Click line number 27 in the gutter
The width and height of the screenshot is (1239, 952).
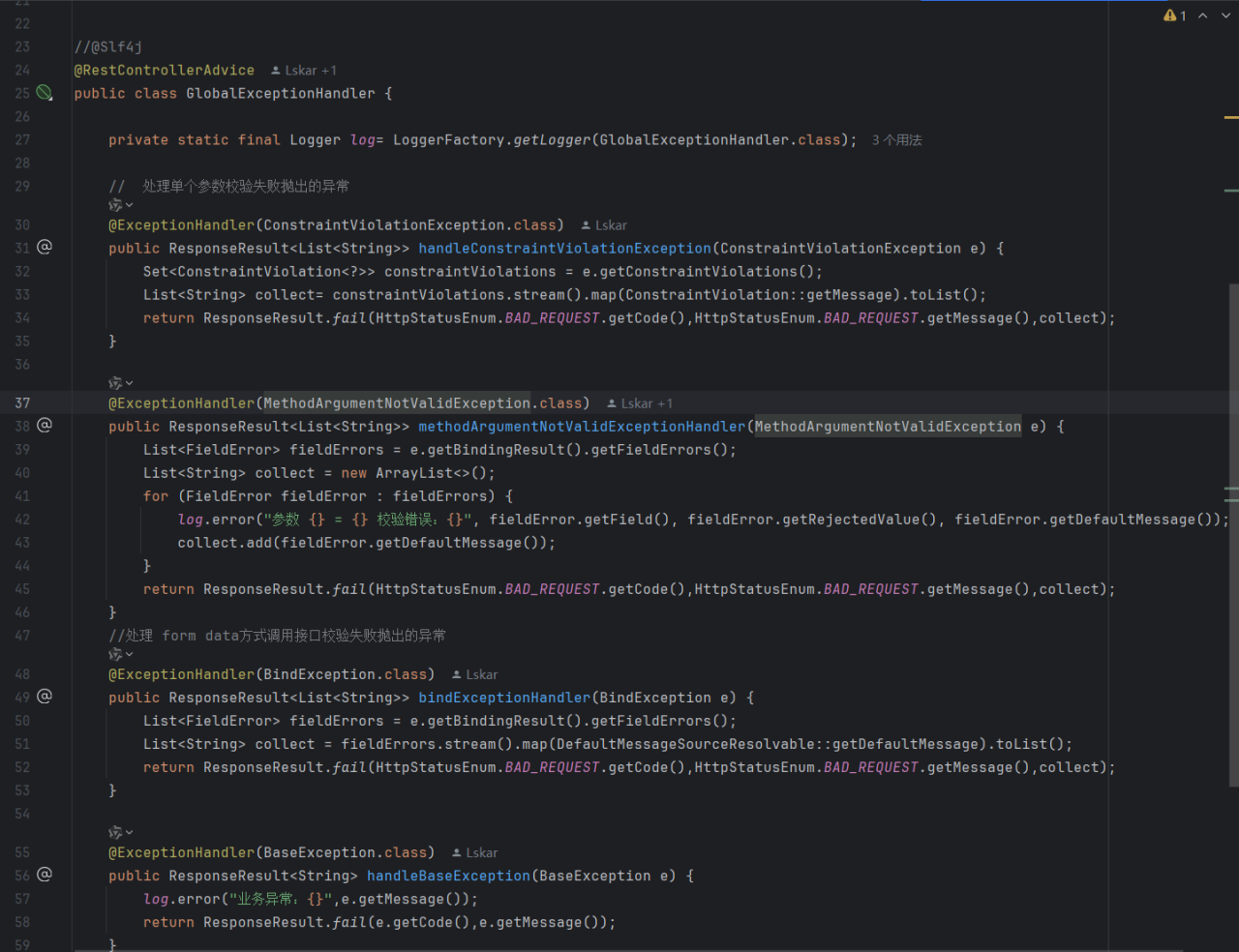(22, 140)
